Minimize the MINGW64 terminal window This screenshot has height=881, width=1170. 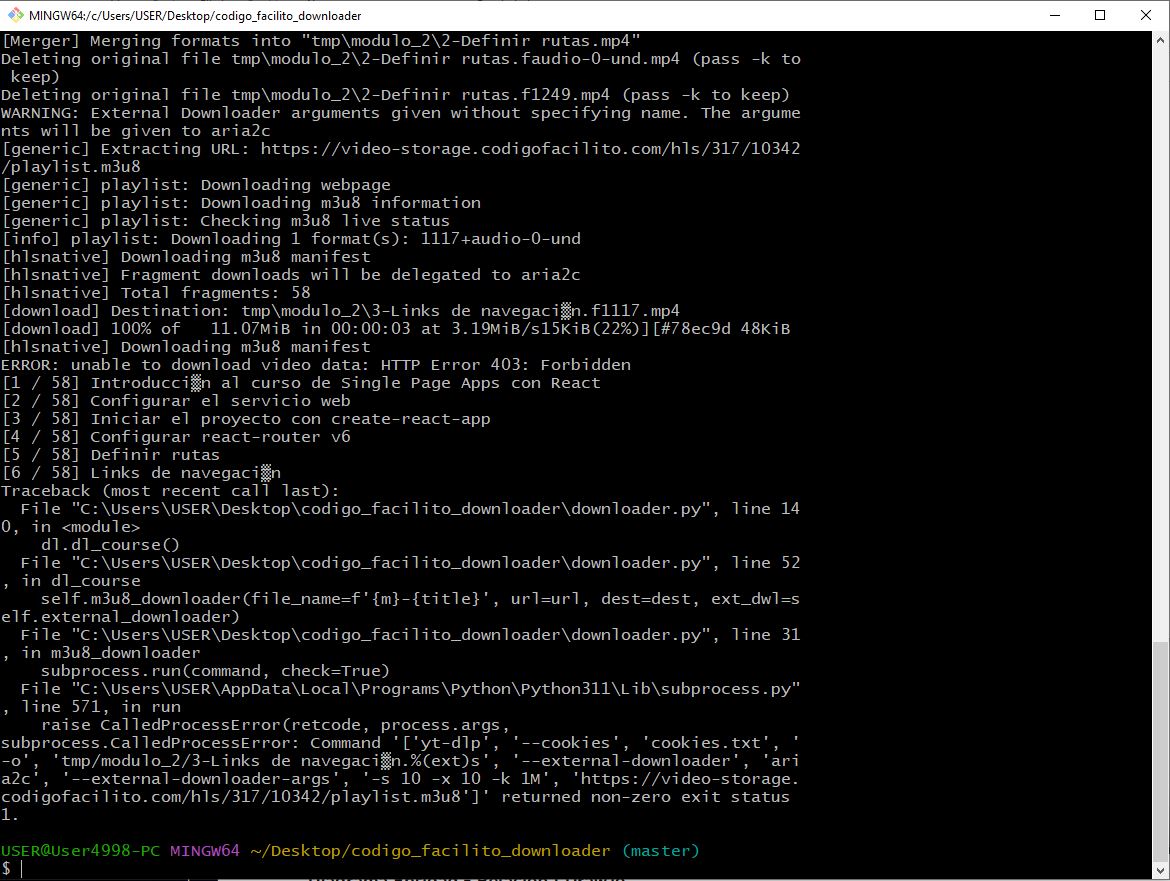(1053, 15)
